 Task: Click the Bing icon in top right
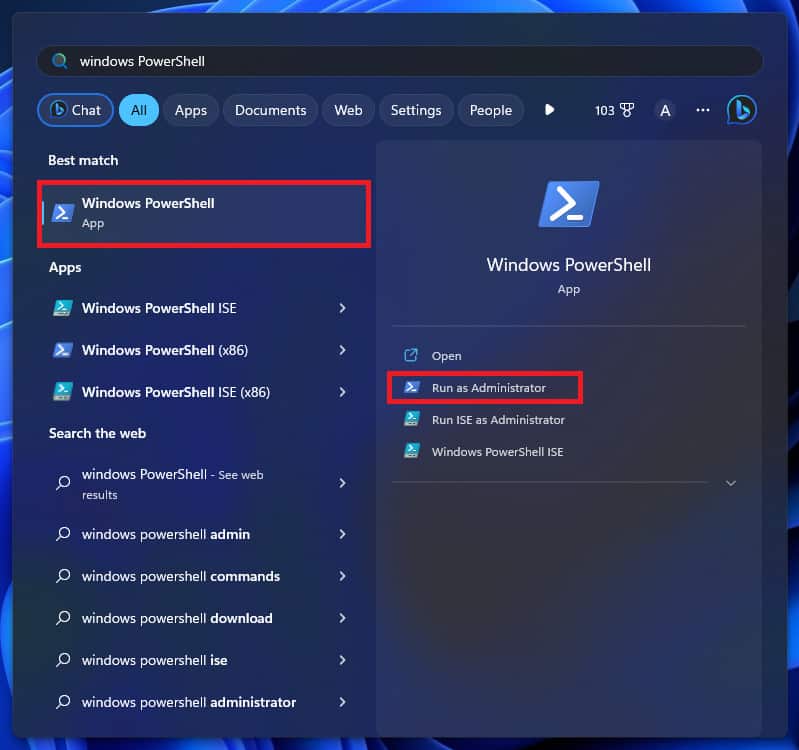[741, 110]
